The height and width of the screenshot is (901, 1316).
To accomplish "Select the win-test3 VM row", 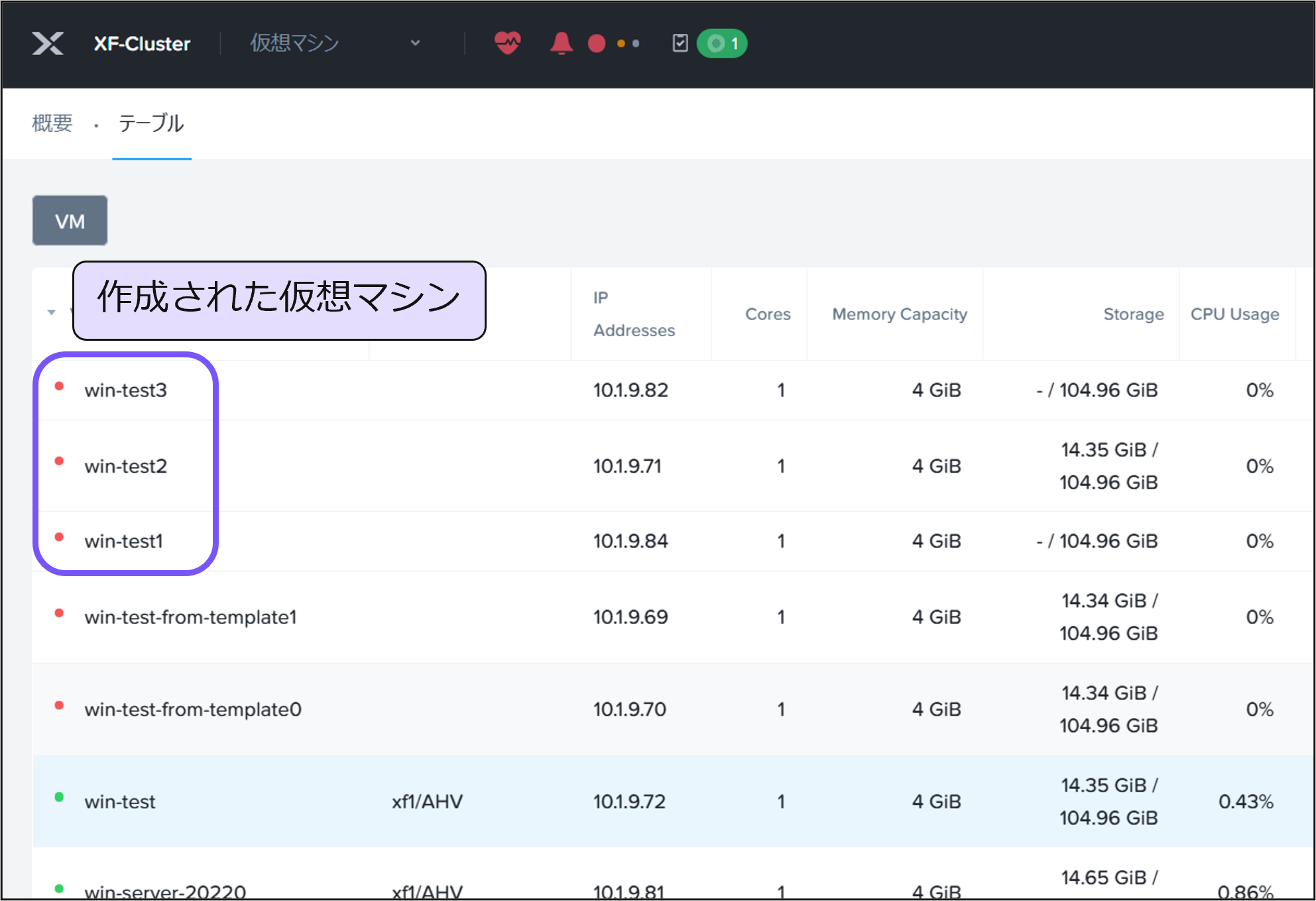I will coord(125,390).
